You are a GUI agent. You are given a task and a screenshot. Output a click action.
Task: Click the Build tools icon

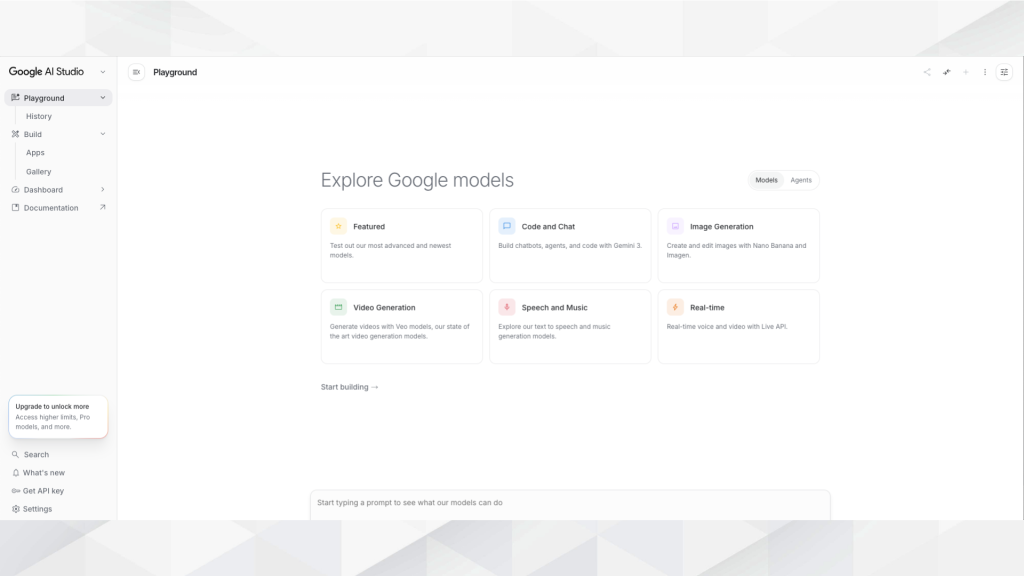(x=15, y=134)
